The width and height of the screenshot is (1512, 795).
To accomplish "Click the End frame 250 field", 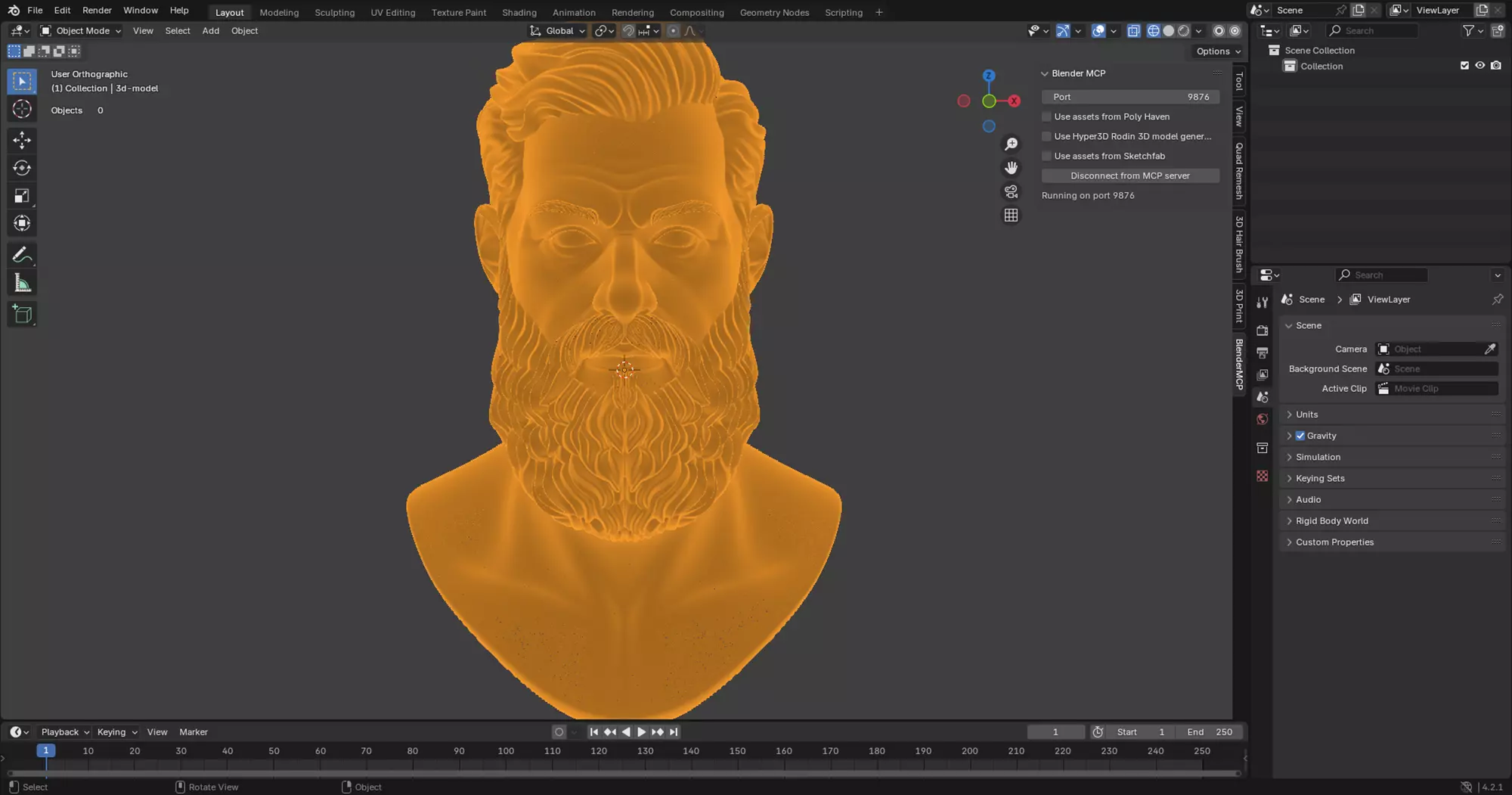I will point(1210,732).
